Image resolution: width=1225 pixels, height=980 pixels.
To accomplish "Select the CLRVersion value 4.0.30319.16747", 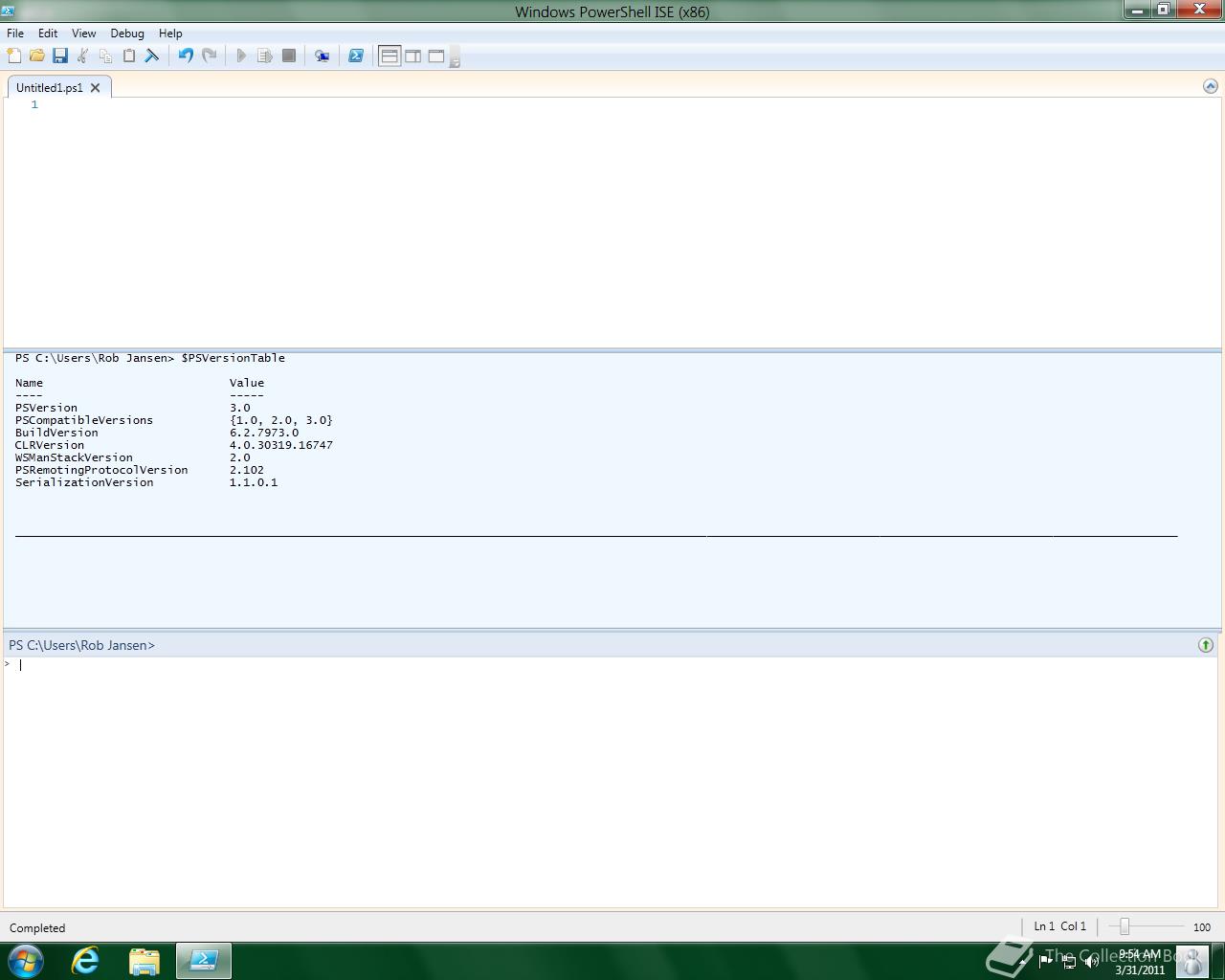I will (x=281, y=445).
